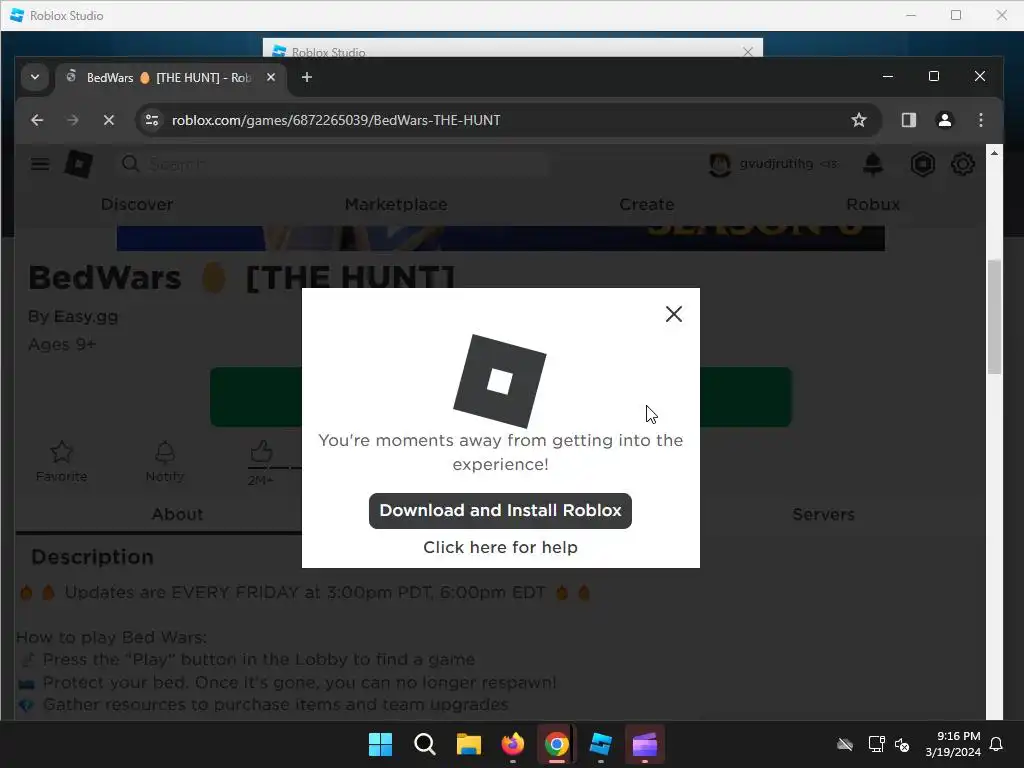Open the Create page
Screen dimensions: 1024x768
pyautogui.click(x=647, y=204)
